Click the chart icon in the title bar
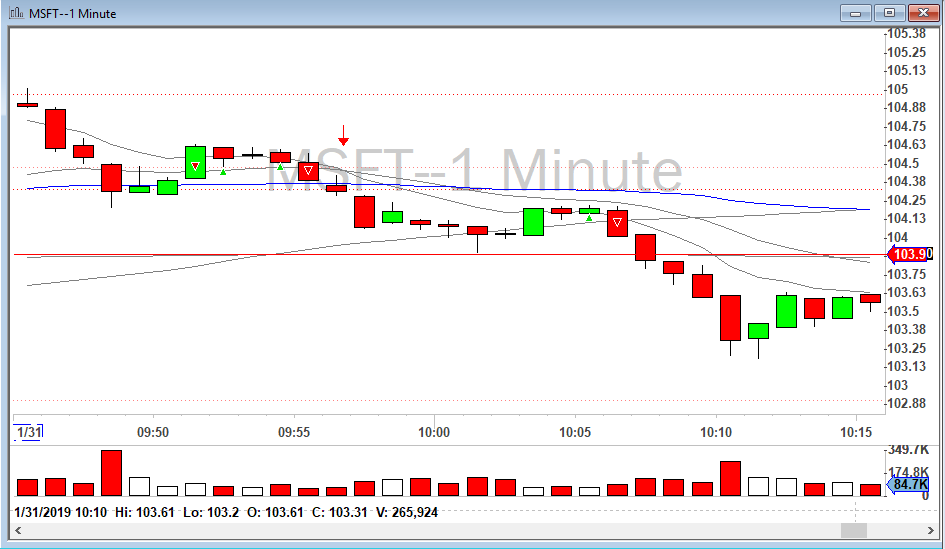Image resolution: width=945 pixels, height=549 pixels. pyautogui.click(x=16, y=13)
